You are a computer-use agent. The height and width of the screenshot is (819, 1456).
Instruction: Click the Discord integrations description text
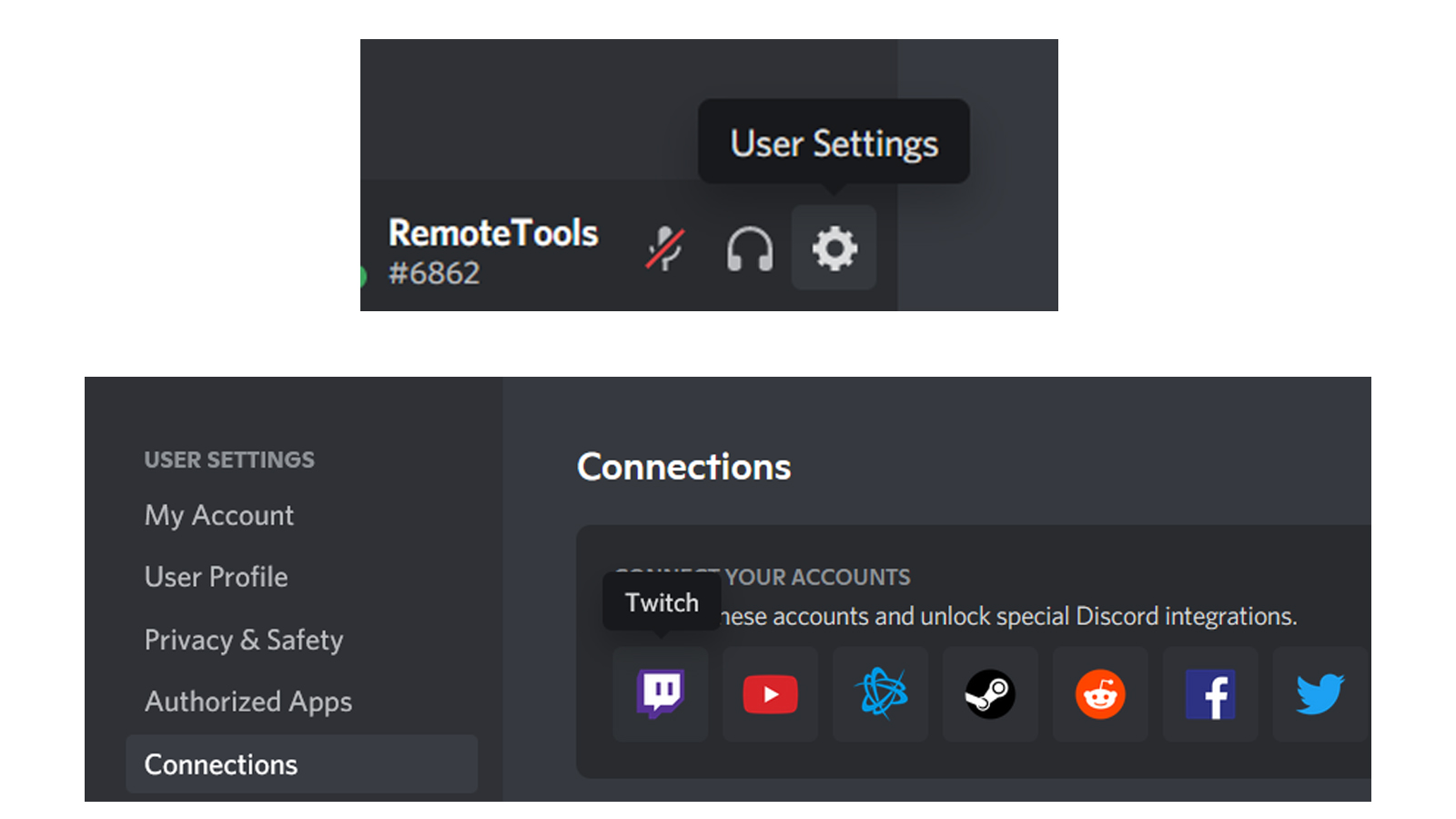coord(1009,616)
